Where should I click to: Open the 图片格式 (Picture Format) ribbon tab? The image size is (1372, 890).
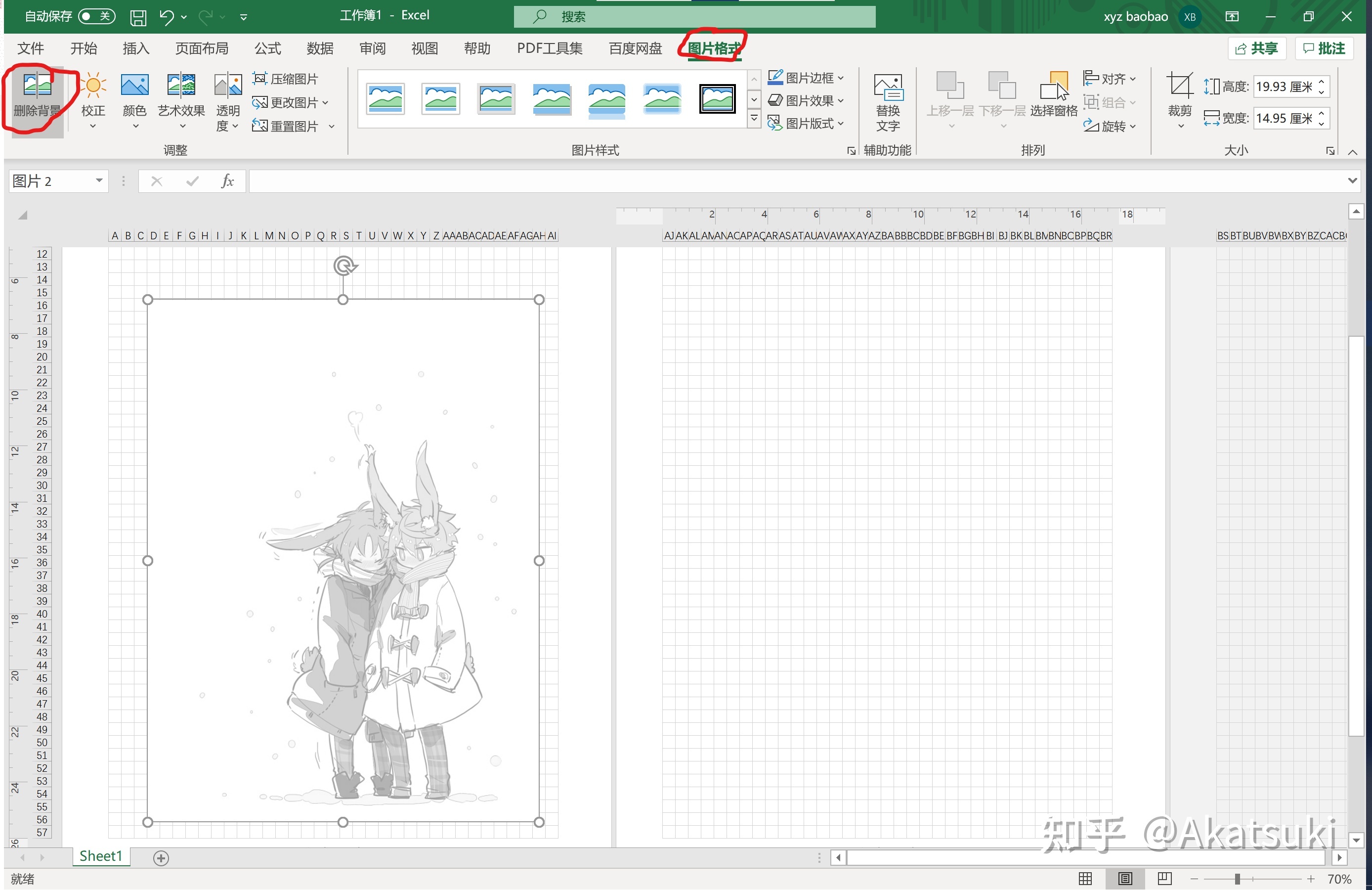pos(713,47)
